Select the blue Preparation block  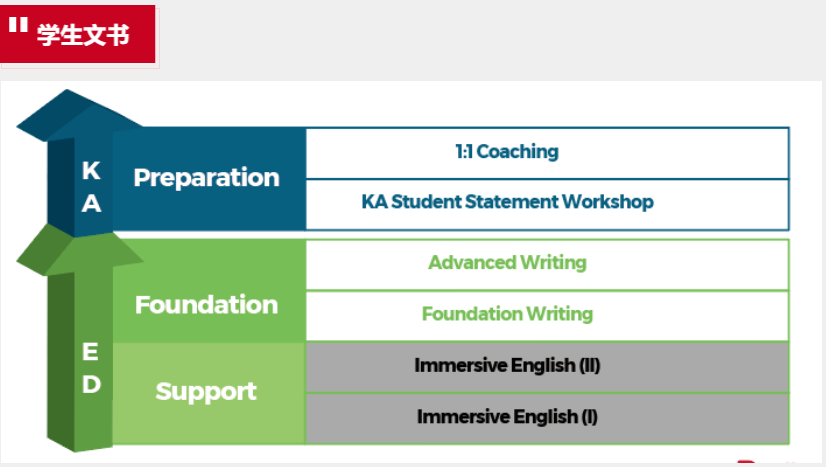(x=207, y=178)
